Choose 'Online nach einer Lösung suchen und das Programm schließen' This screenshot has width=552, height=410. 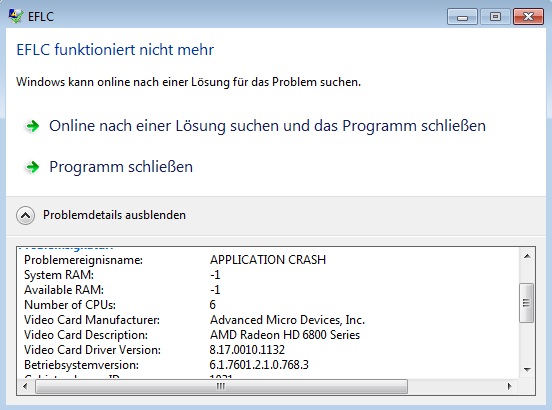tap(267, 126)
